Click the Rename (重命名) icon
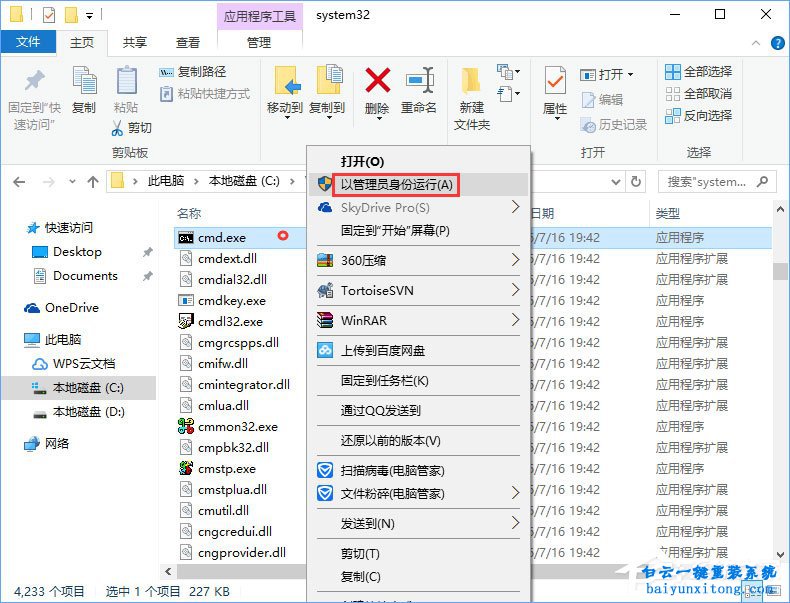This screenshot has height=603, width=790. point(420,81)
